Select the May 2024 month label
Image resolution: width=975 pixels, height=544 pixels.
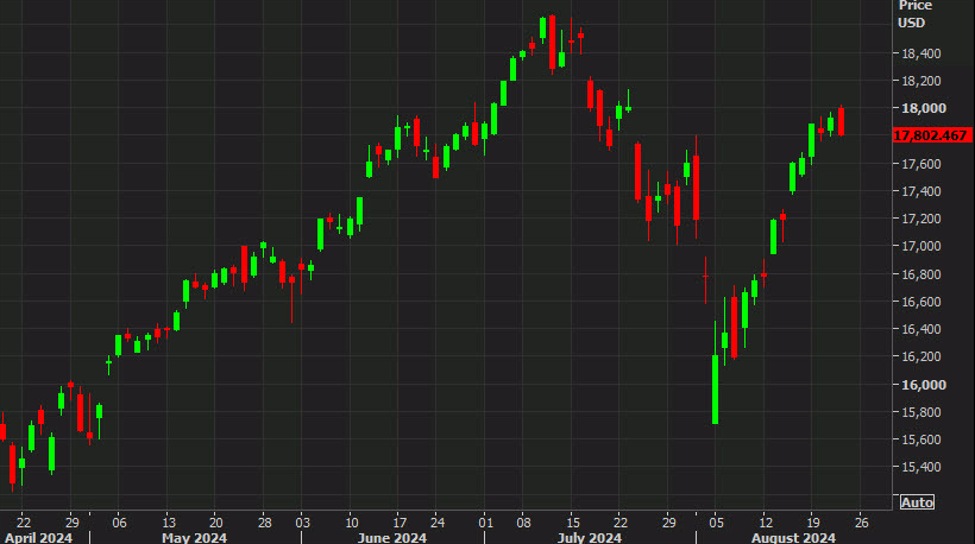(194, 537)
